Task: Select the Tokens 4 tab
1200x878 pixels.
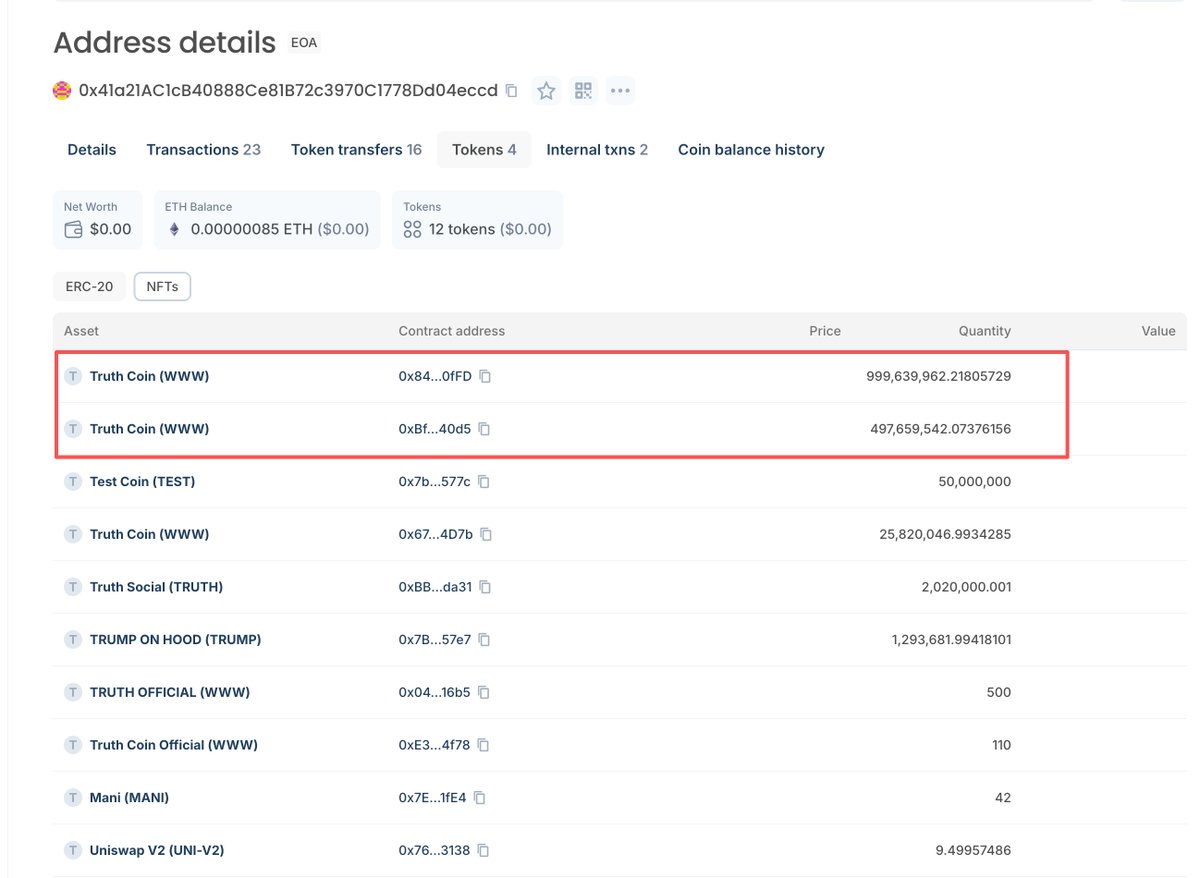Action: pos(484,150)
